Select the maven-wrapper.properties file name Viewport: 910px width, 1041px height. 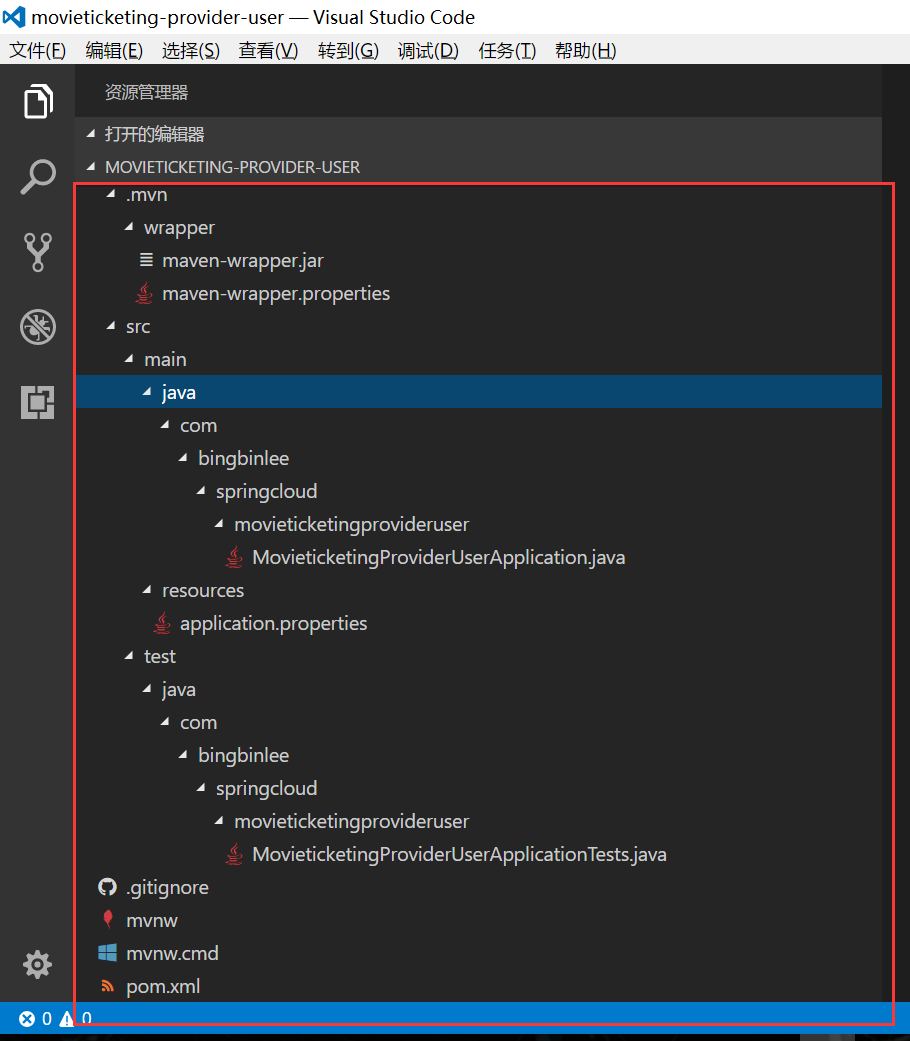click(x=276, y=293)
